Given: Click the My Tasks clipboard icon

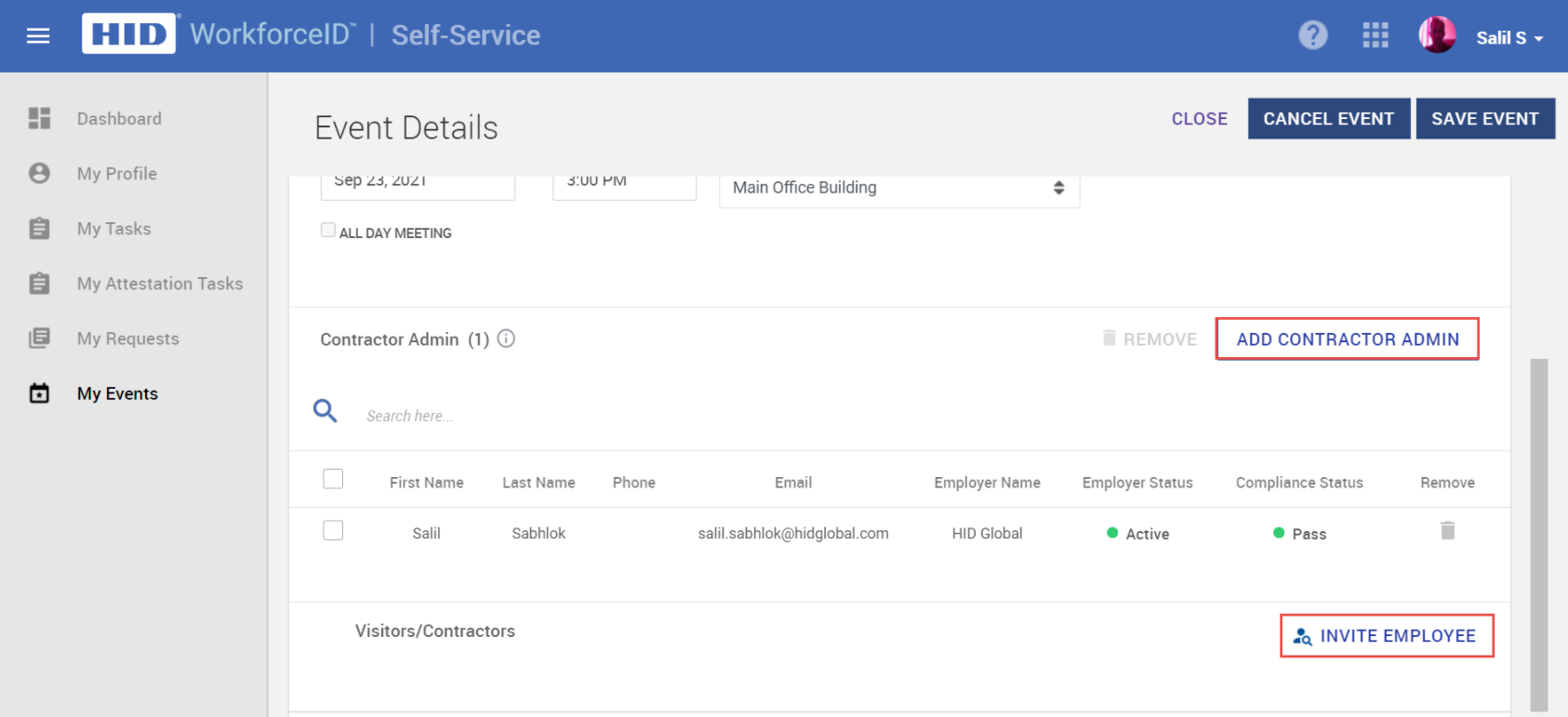Looking at the screenshot, I should coord(39,228).
